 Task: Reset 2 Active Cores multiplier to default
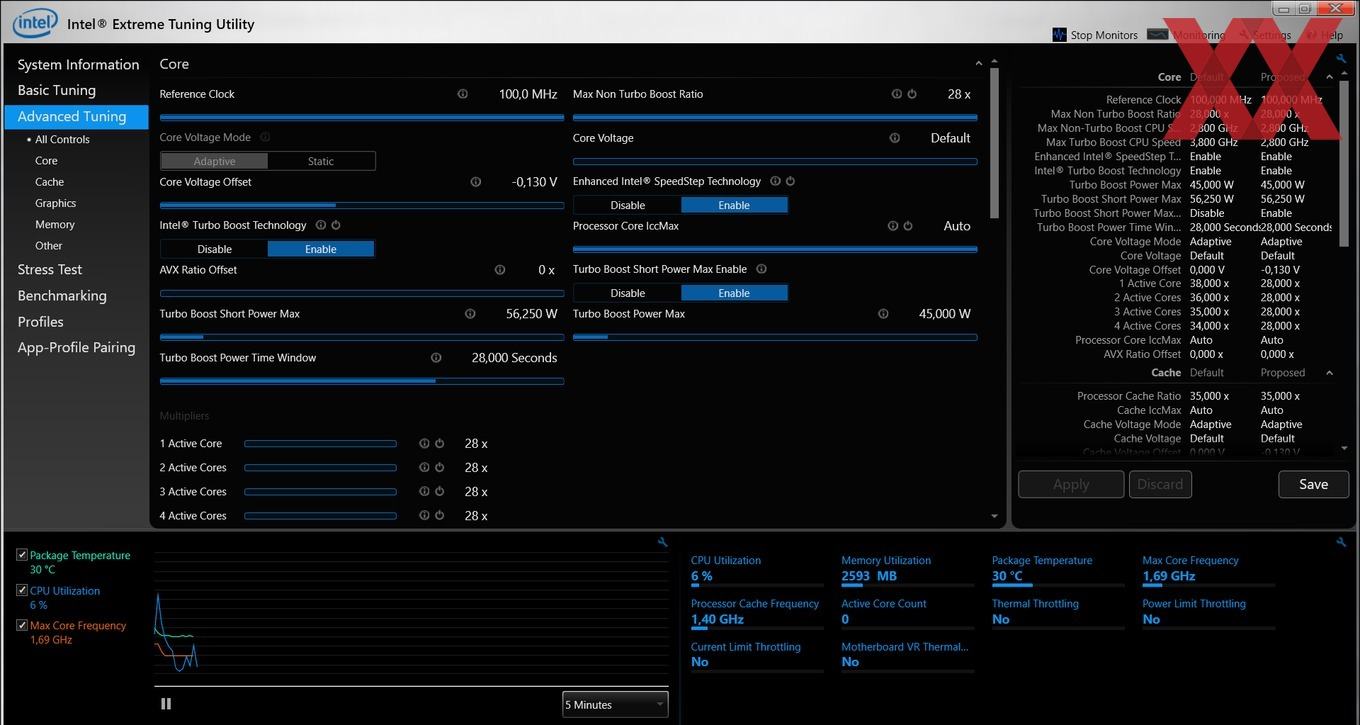click(439, 467)
